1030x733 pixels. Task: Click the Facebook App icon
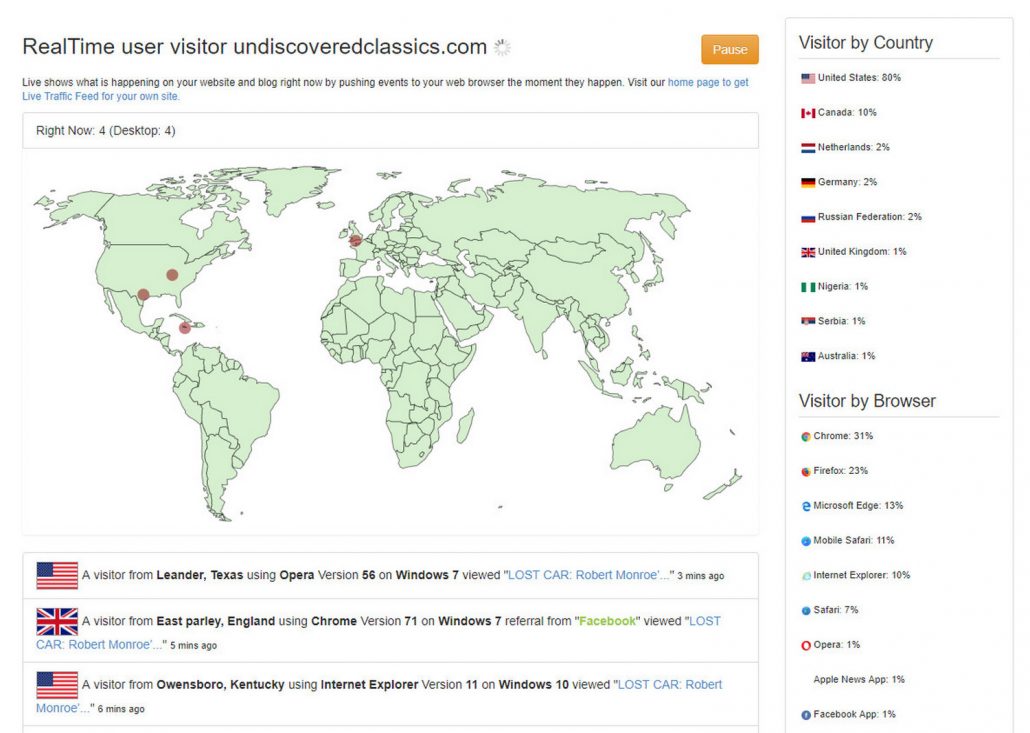point(806,715)
